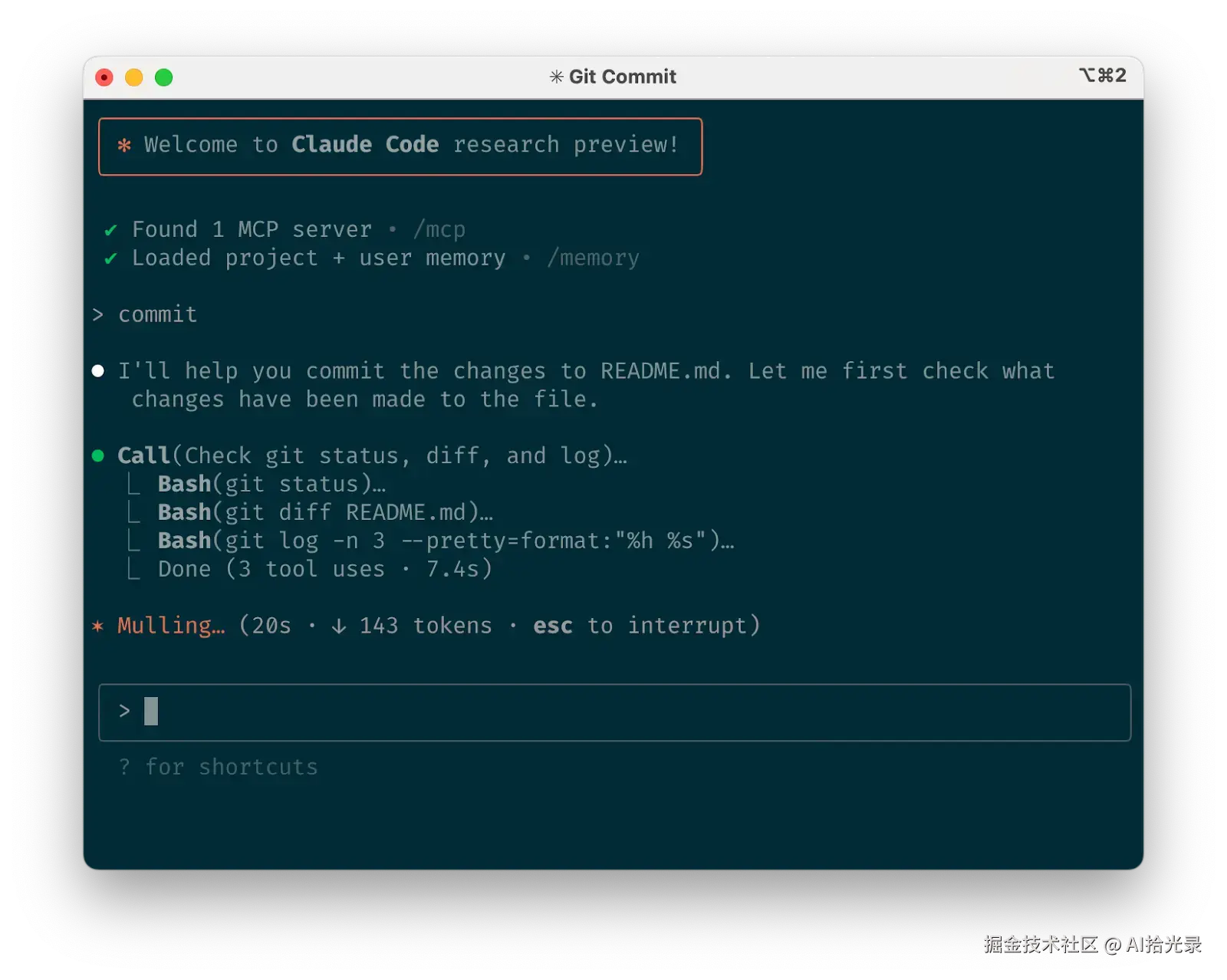
Task: Click into the prompt input box
Action: (614, 712)
